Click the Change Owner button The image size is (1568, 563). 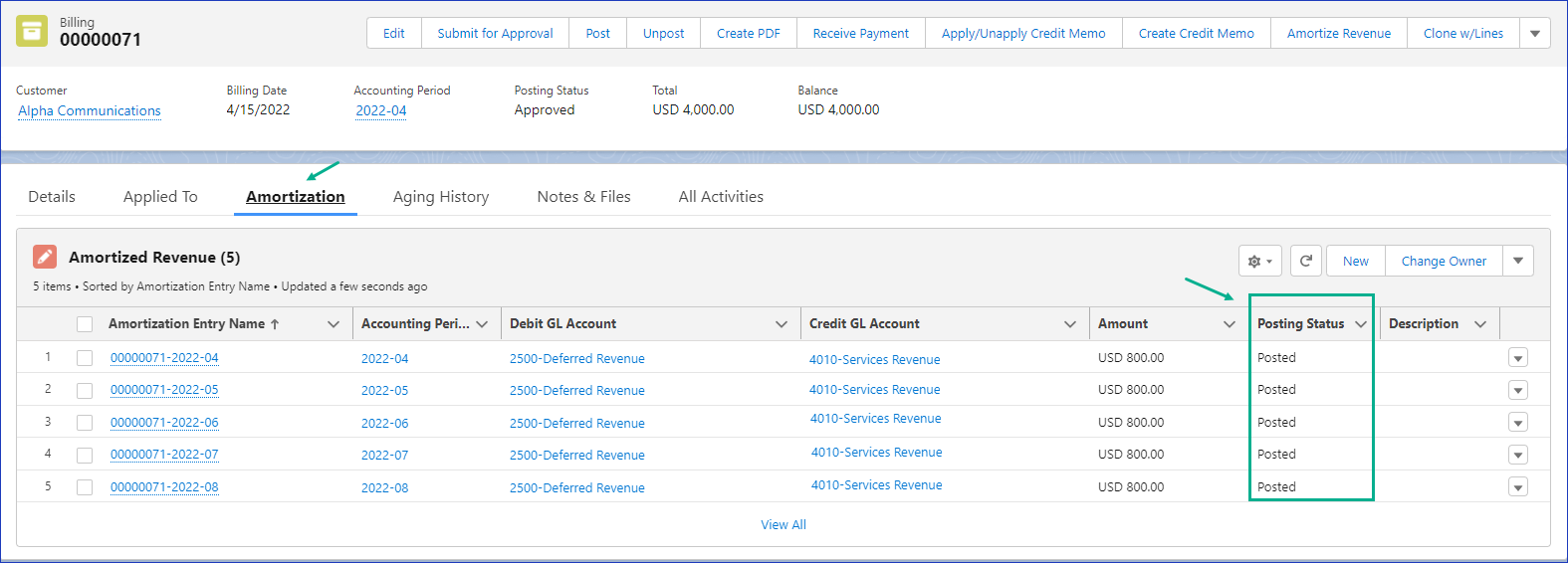(1444, 261)
